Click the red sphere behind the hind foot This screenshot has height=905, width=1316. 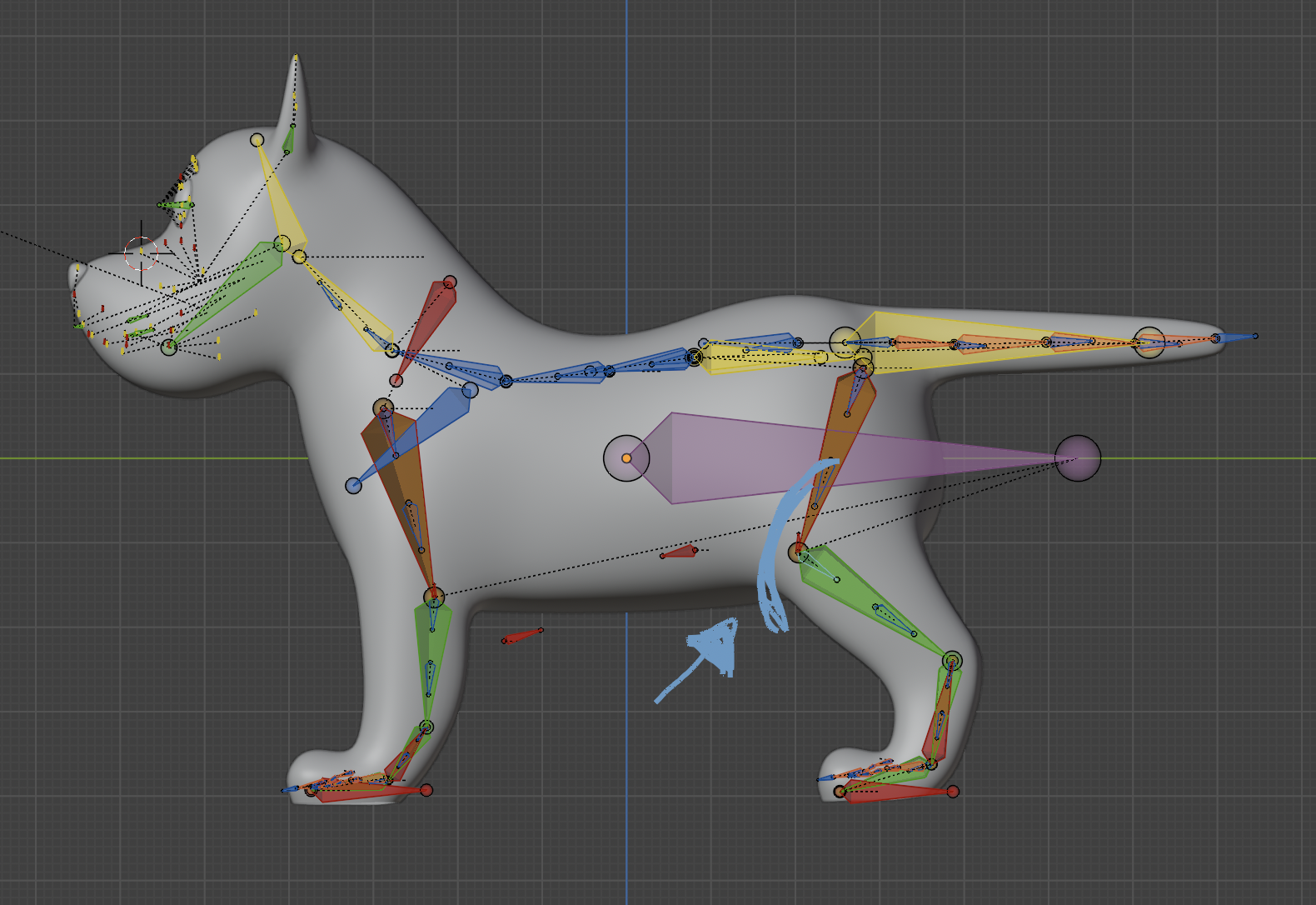click(953, 792)
